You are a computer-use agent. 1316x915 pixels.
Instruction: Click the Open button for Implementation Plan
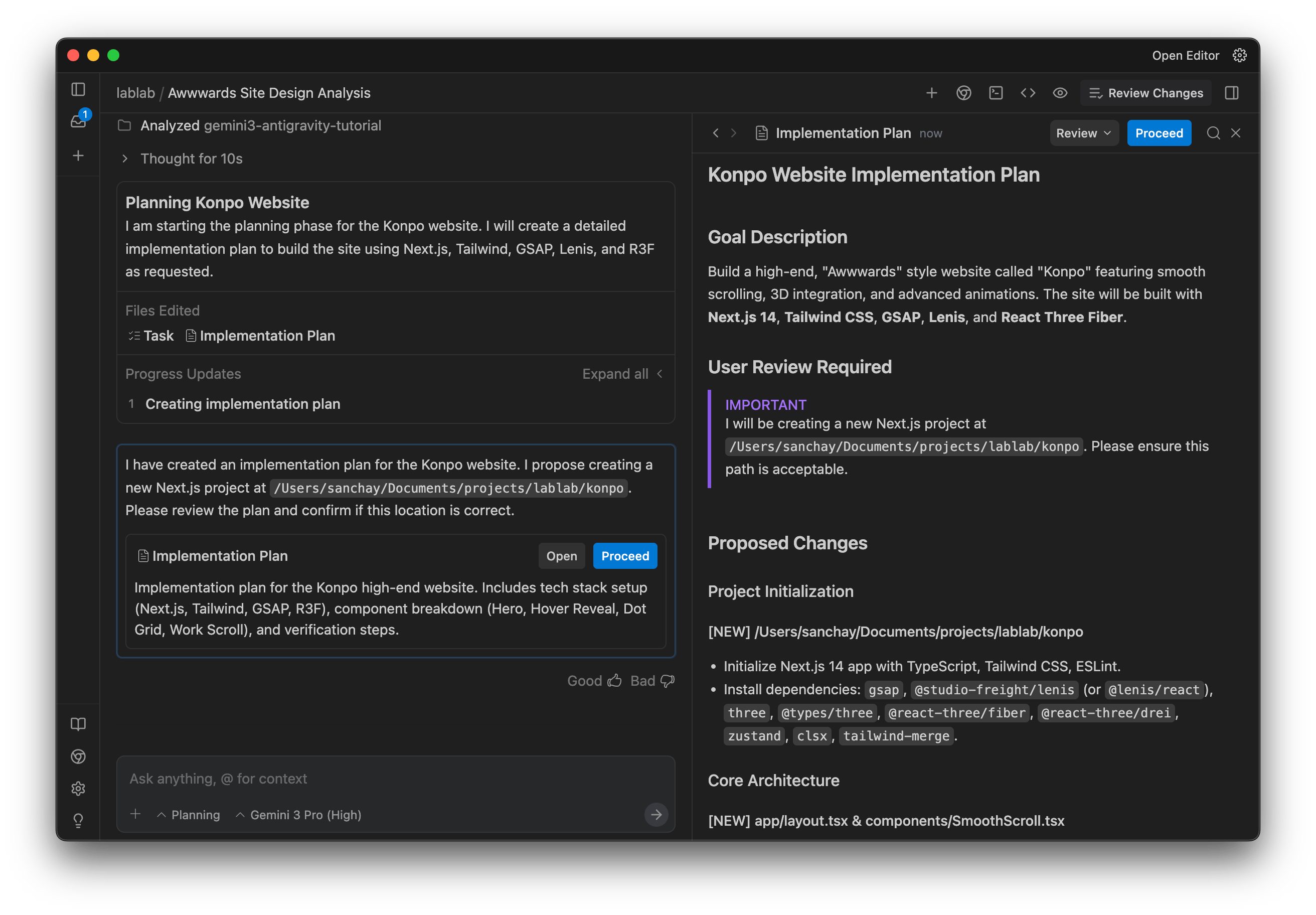(x=561, y=556)
